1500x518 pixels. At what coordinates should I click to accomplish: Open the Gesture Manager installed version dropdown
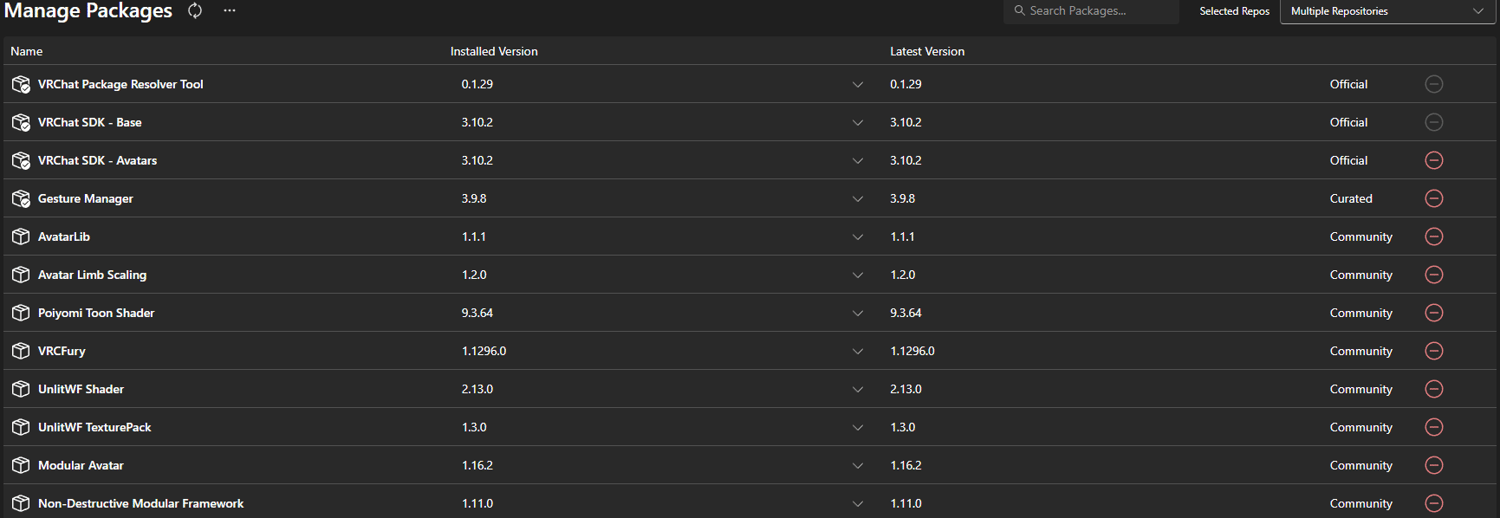[857, 199]
